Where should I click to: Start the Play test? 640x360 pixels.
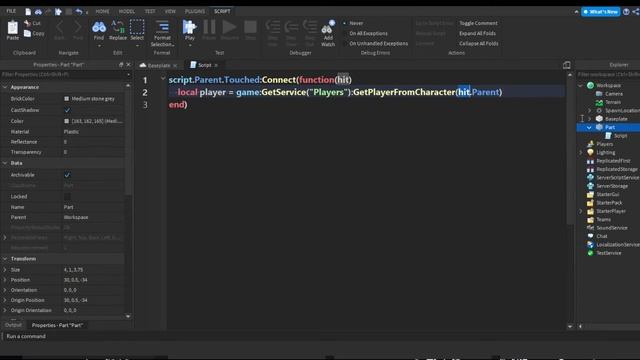point(189,27)
